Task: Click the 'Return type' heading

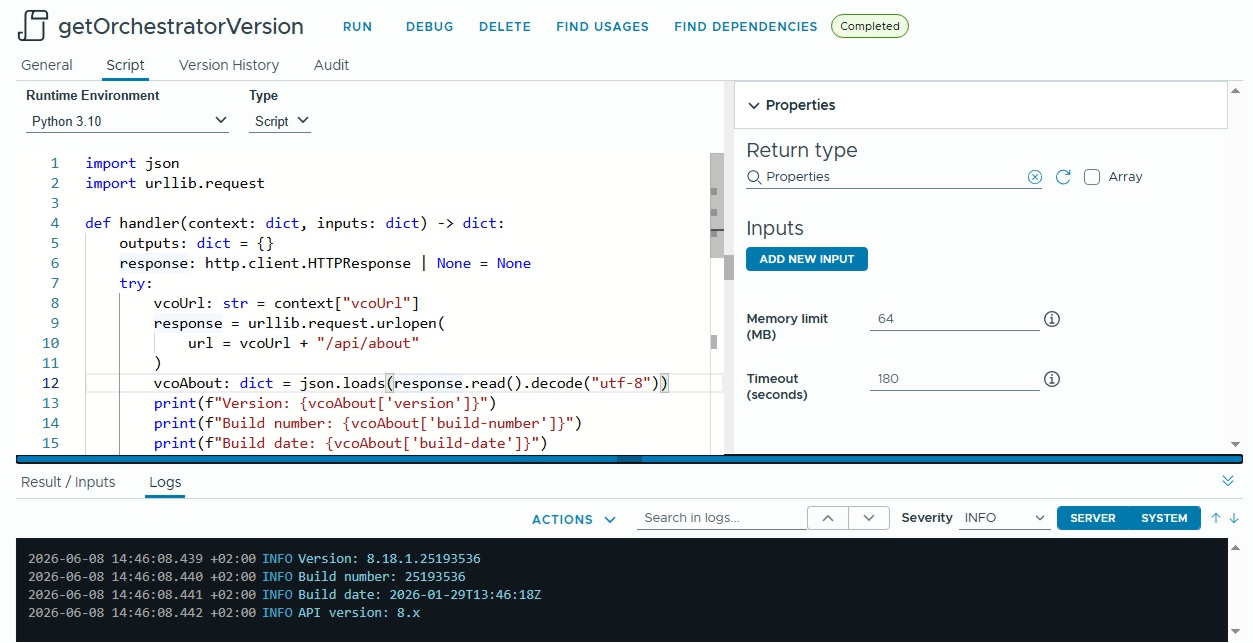Action: (x=802, y=150)
